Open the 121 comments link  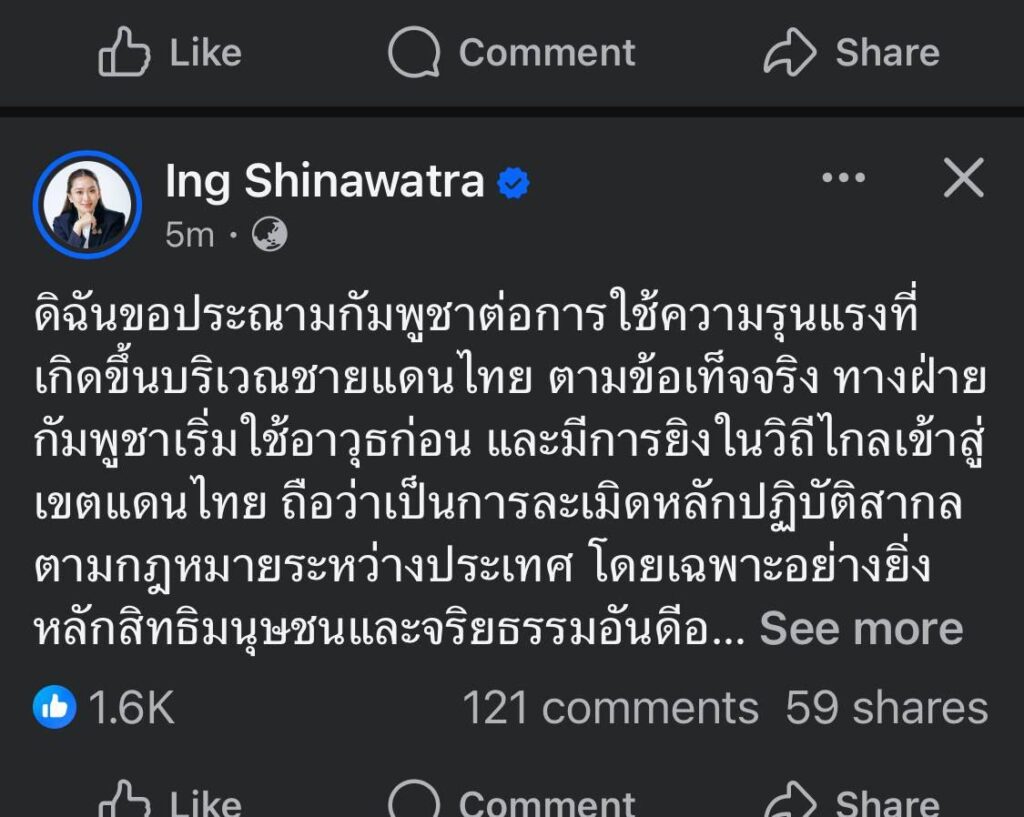[x=610, y=709]
